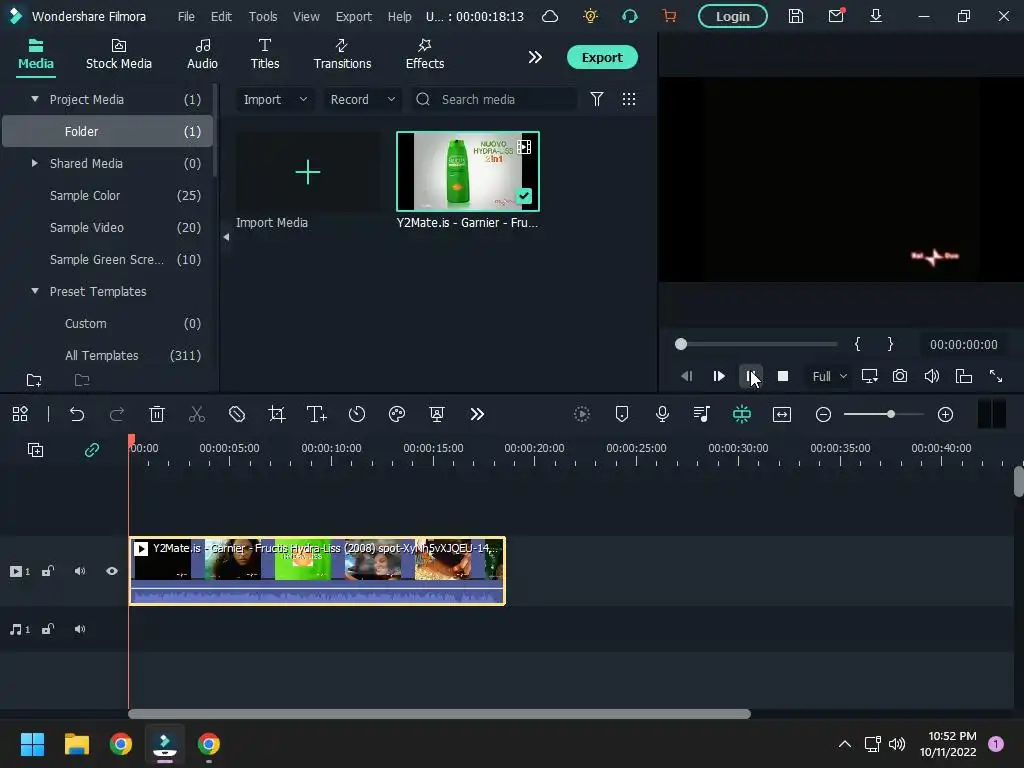Expand the Shared Media tree
The height and width of the screenshot is (768, 1024).
pyautogui.click(x=35, y=163)
